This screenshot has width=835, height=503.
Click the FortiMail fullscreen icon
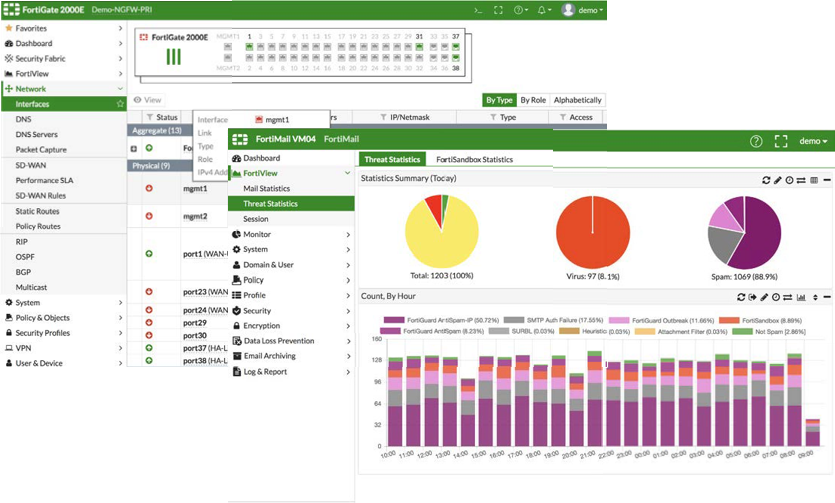(781, 141)
